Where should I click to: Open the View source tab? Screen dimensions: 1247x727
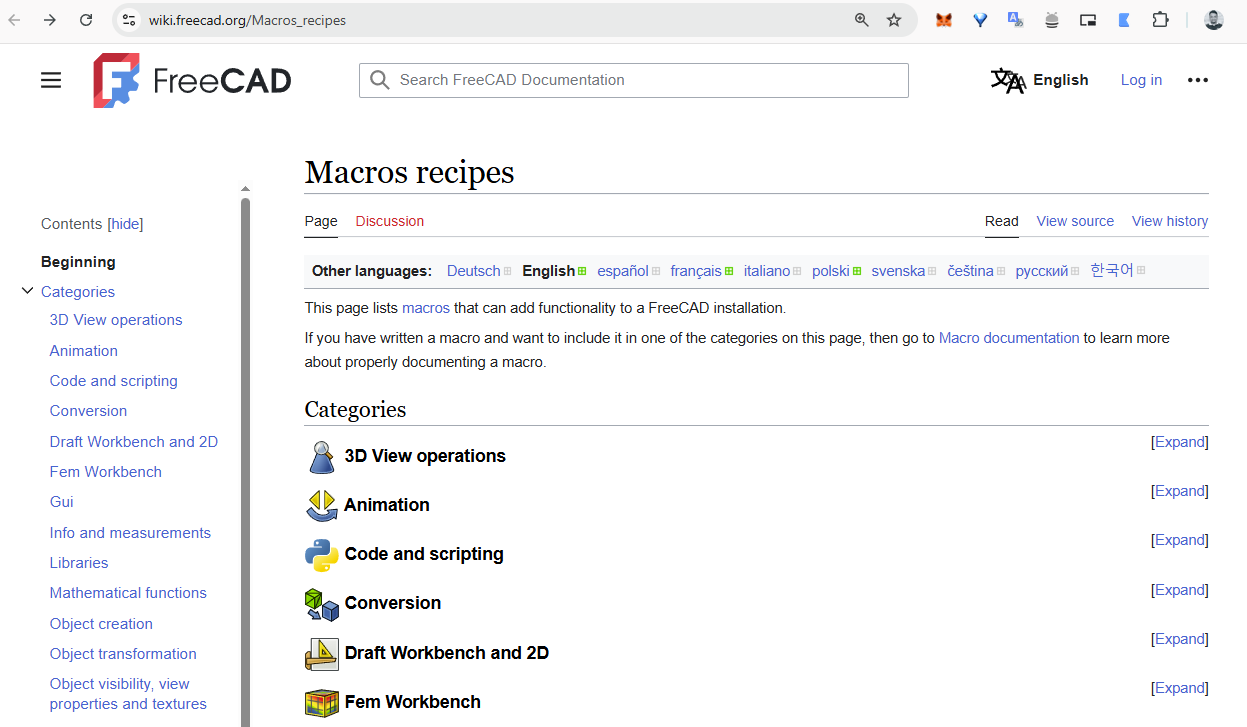click(x=1075, y=221)
